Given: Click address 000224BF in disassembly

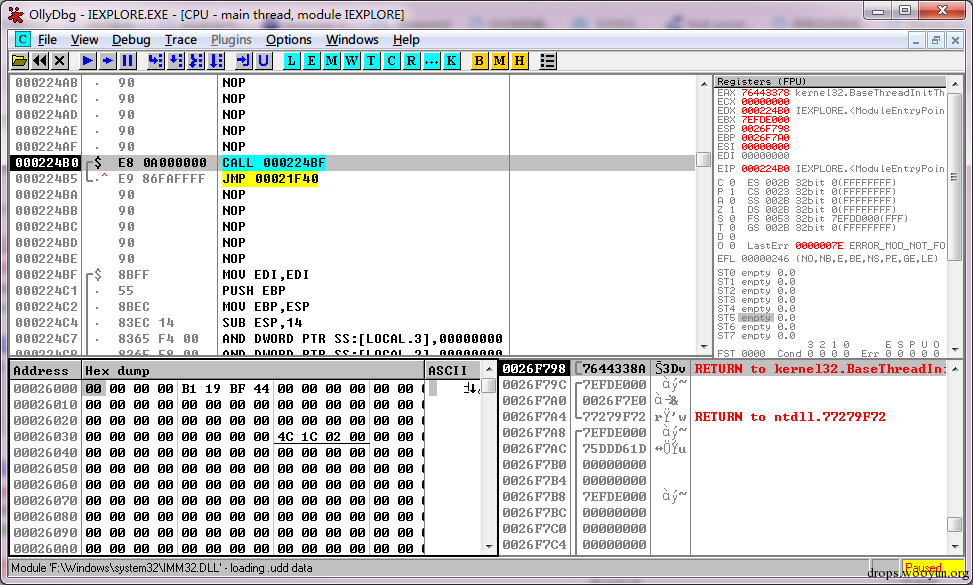Looking at the screenshot, I should tap(47, 275).
